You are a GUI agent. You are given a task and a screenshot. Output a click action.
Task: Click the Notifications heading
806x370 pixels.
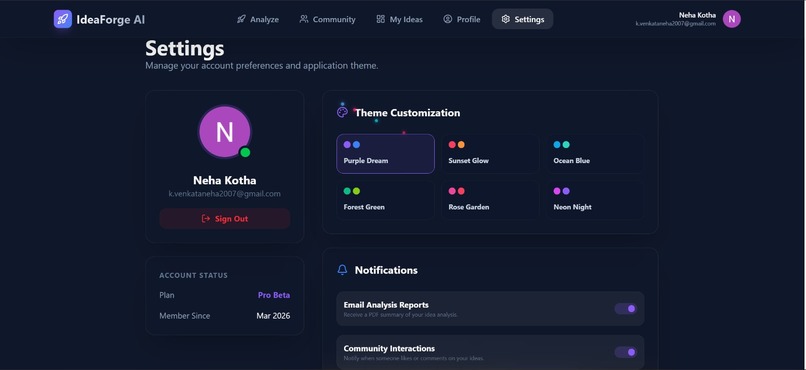point(386,270)
